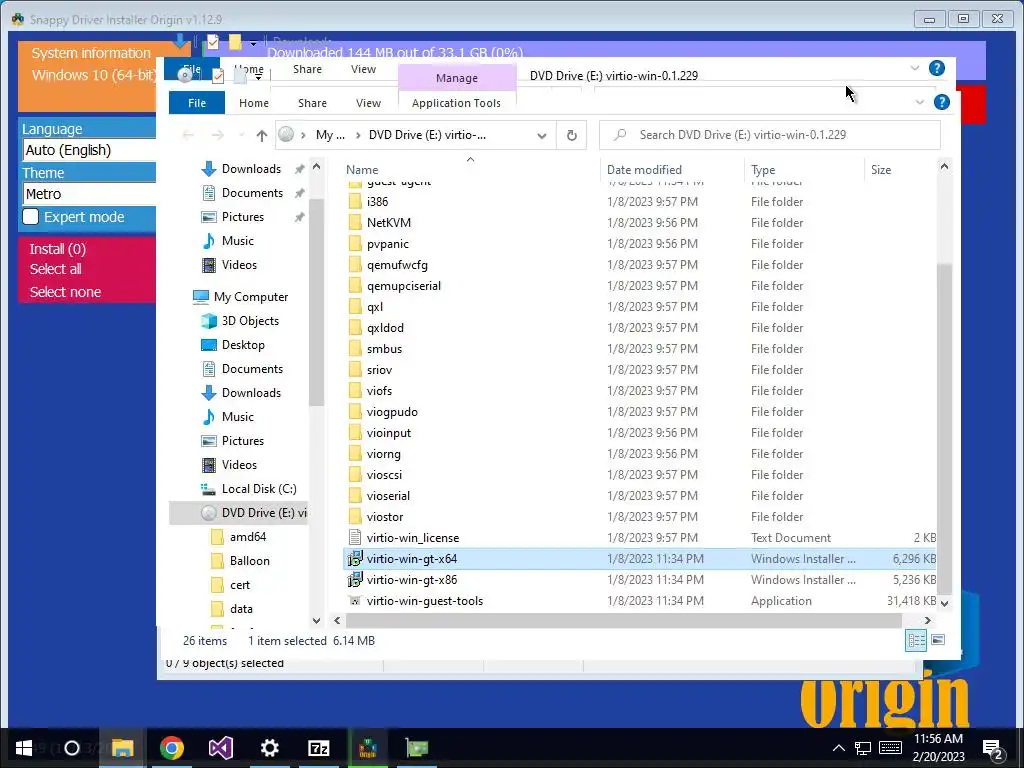Select the virtio-win-gt-x64 installer file
Image resolution: width=1024 pixels, height=768 pixels.
(x=411, y=559)
